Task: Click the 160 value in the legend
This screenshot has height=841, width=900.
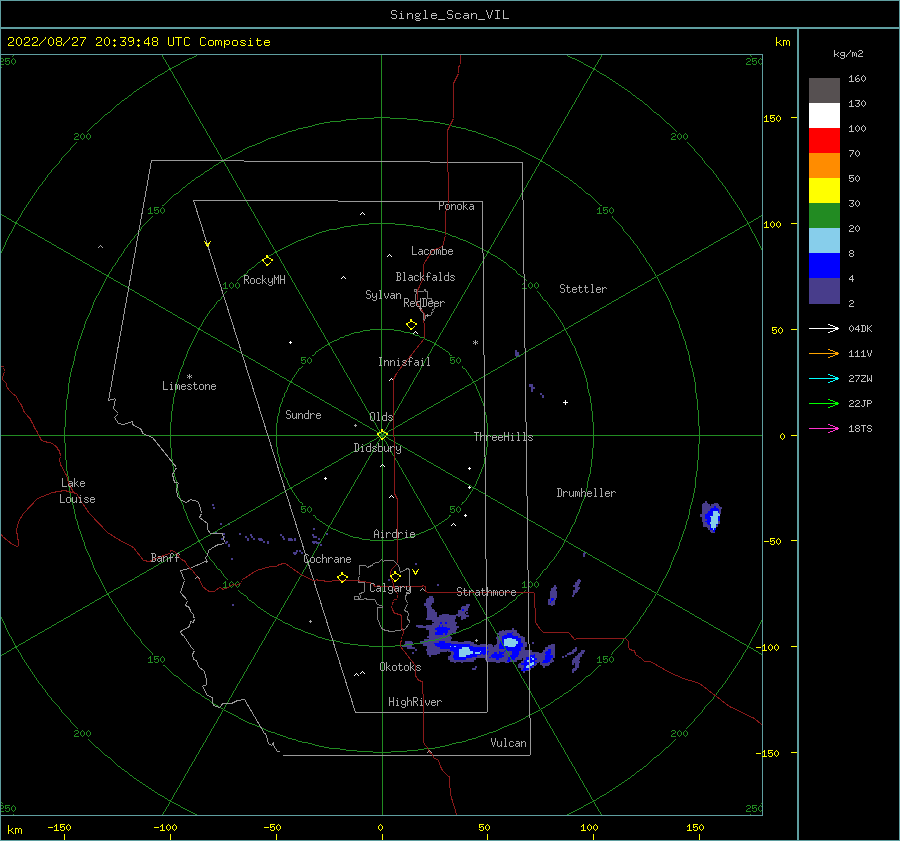Action: 857,79
